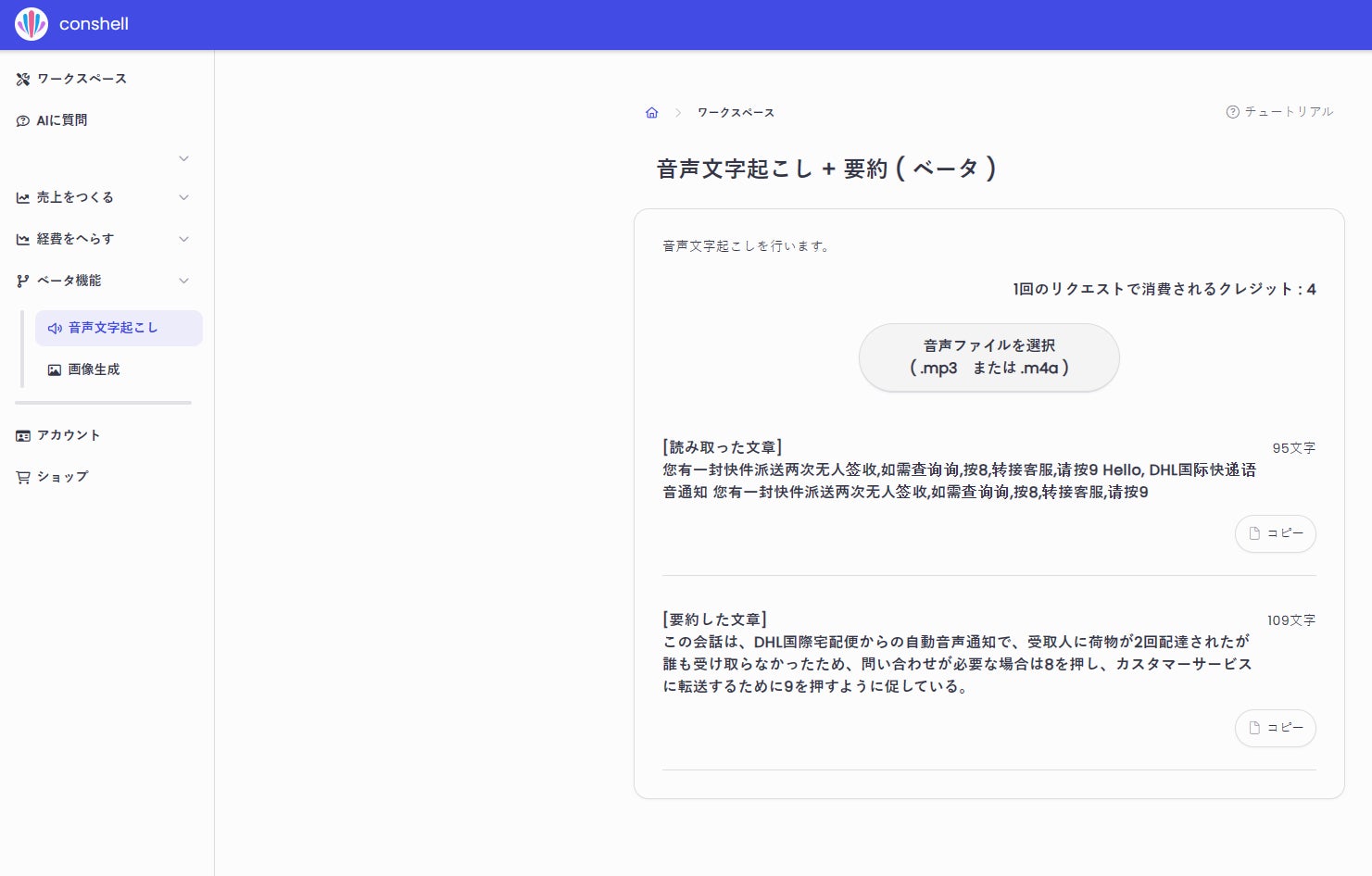1372x876 pixels.
Task: Open the チュートリアル link
Action: [x=1279, y=111]
